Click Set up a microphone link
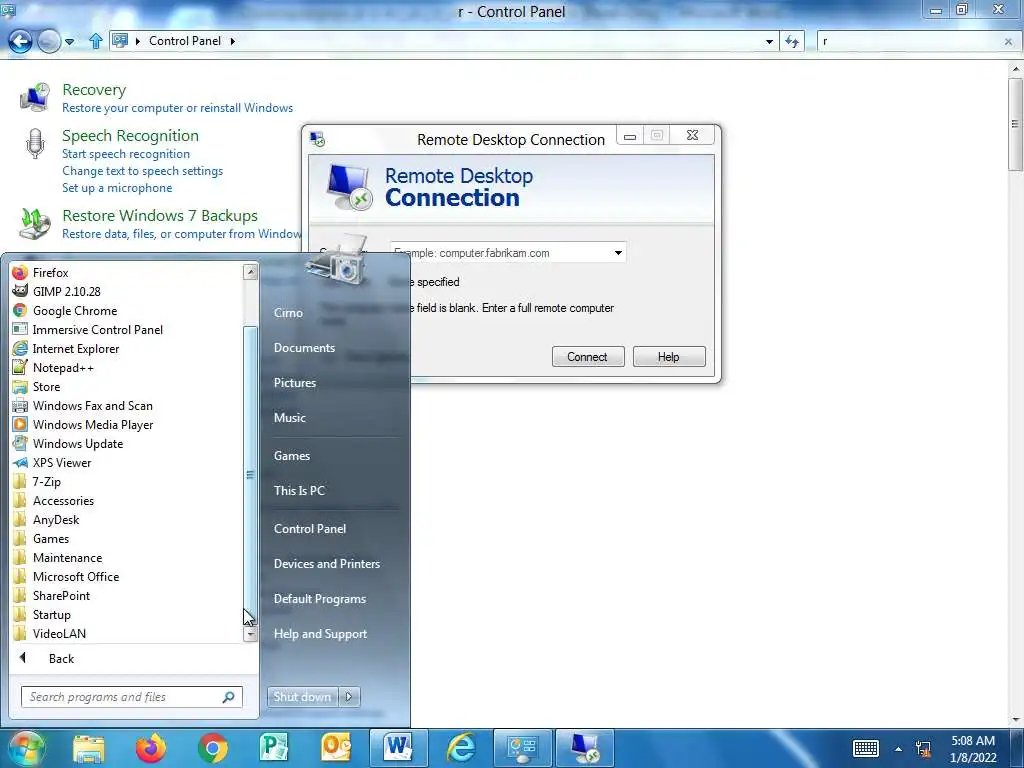Viewport: 1024px width, 768px height. pos(117,187)
